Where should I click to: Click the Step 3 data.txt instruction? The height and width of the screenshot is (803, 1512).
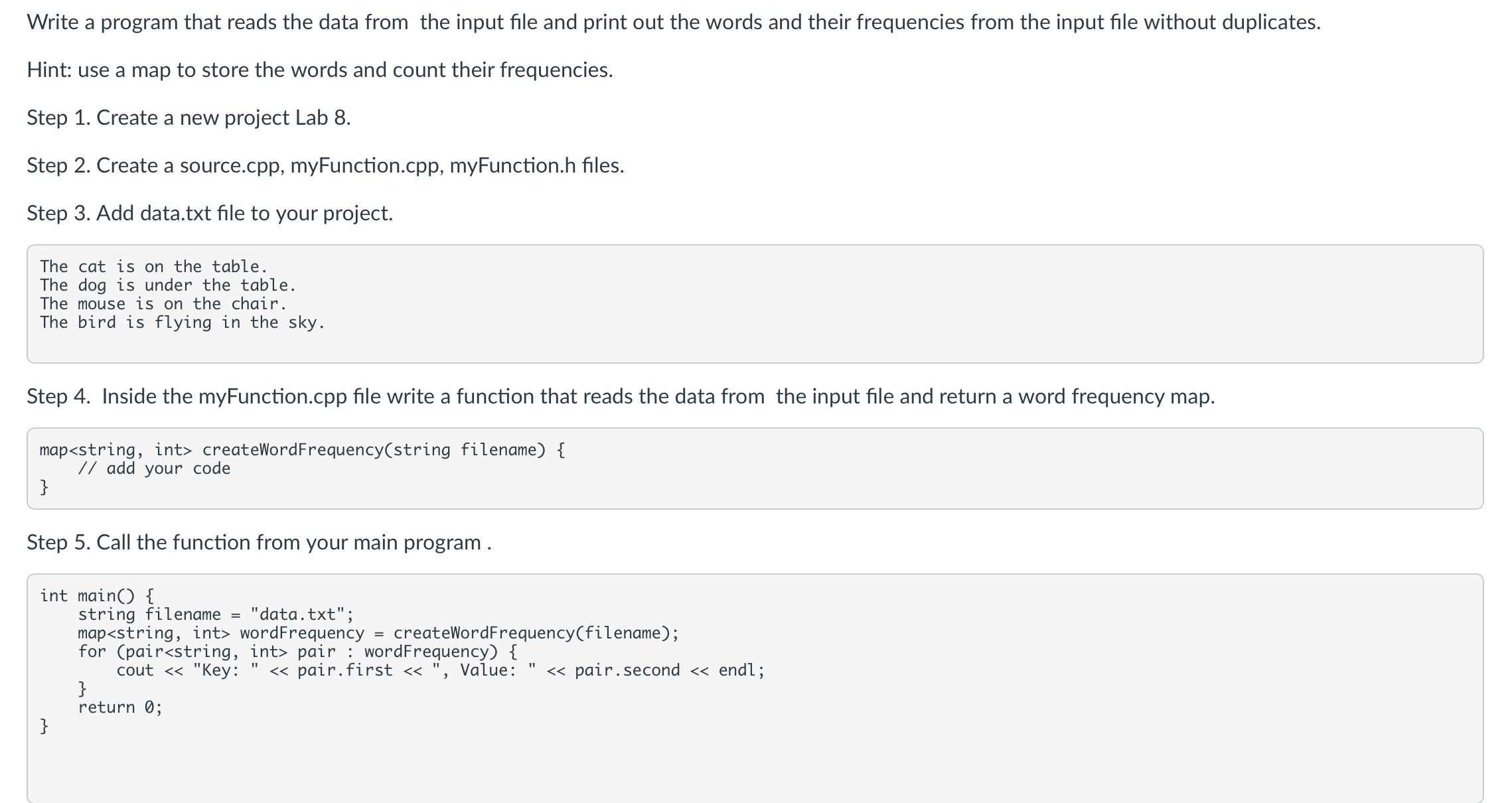tap(210, 213)
